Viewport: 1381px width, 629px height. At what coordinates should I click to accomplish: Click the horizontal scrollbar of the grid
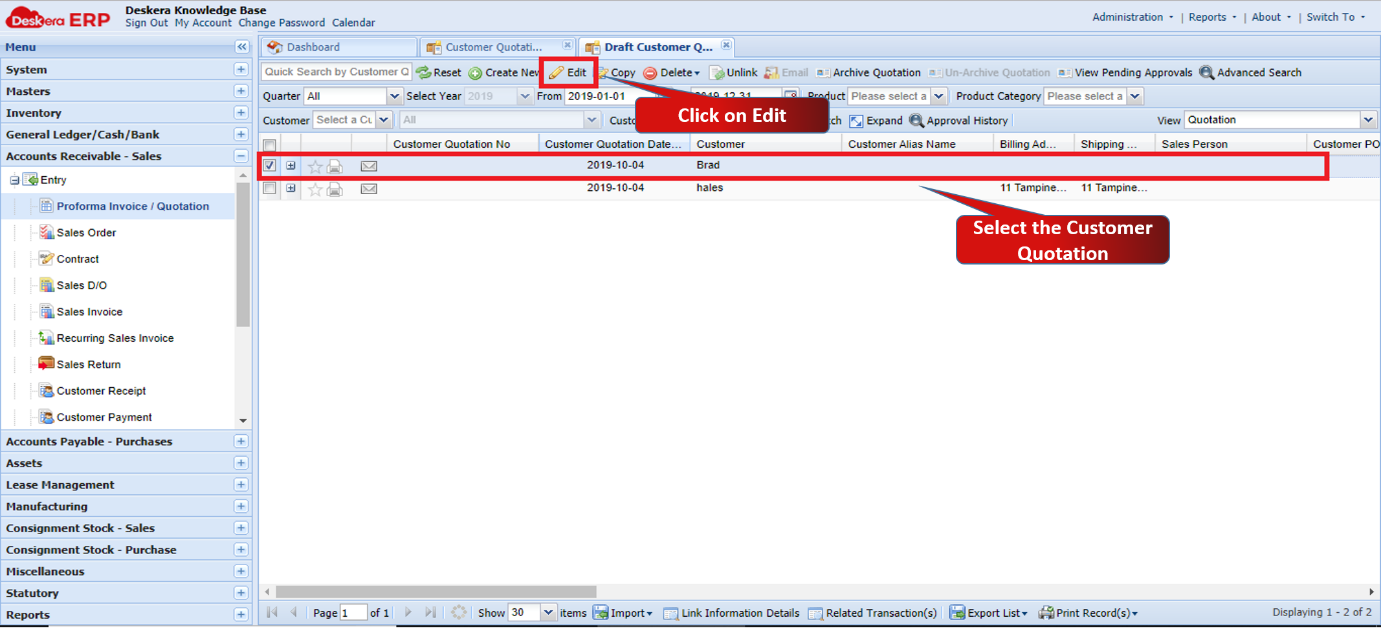(436, 592)
